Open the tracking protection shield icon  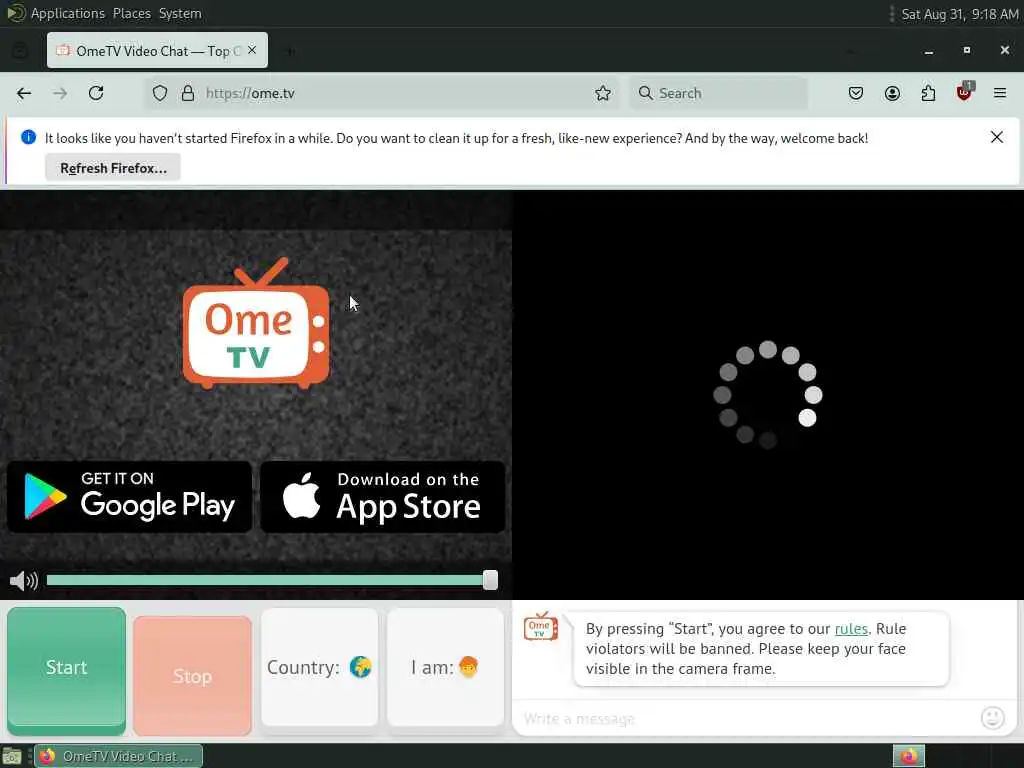pyautogui.click(x=160, y=93)
